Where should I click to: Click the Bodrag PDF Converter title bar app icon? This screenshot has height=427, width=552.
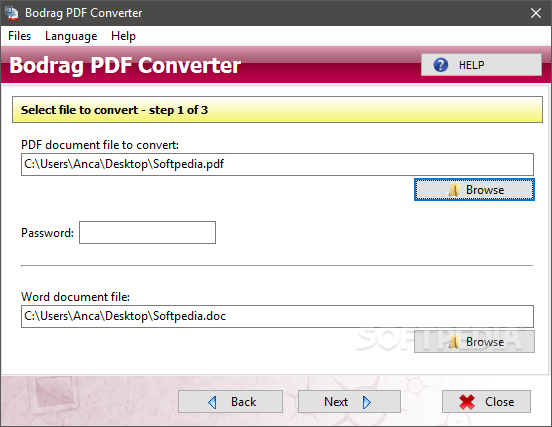coord(12,13)
